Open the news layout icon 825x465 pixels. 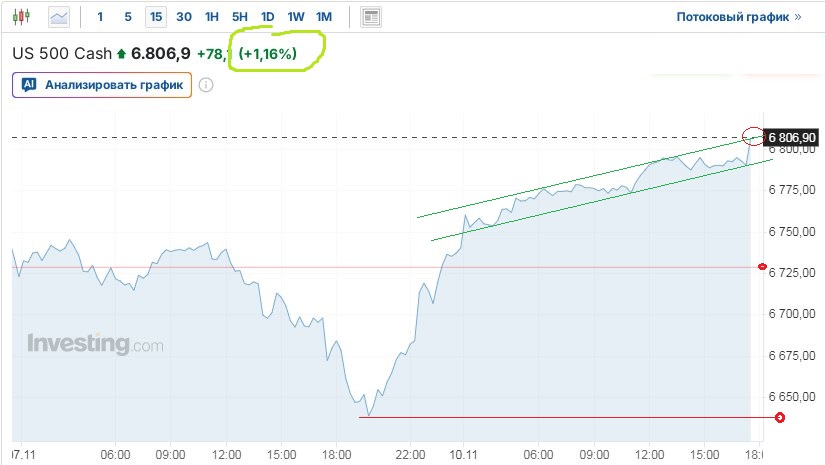click(371, 17)
